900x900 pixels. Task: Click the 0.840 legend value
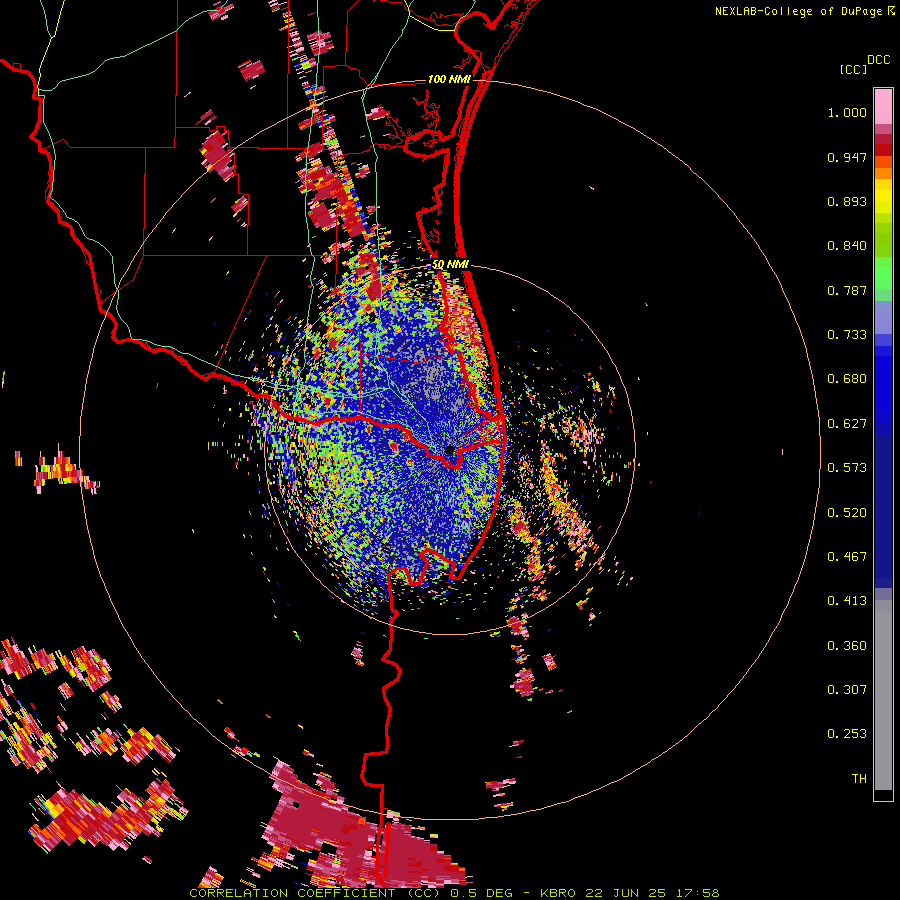[x=847, y=246]
